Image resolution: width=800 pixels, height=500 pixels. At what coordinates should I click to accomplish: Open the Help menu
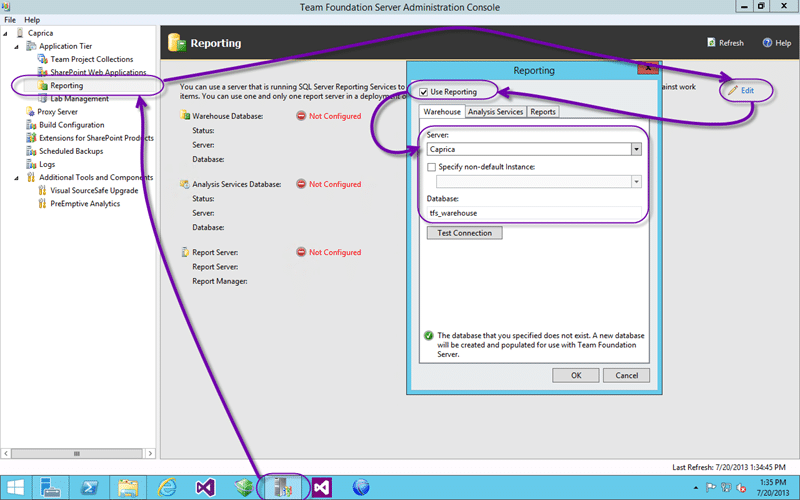pyautogui.click(x=32, y=20)
